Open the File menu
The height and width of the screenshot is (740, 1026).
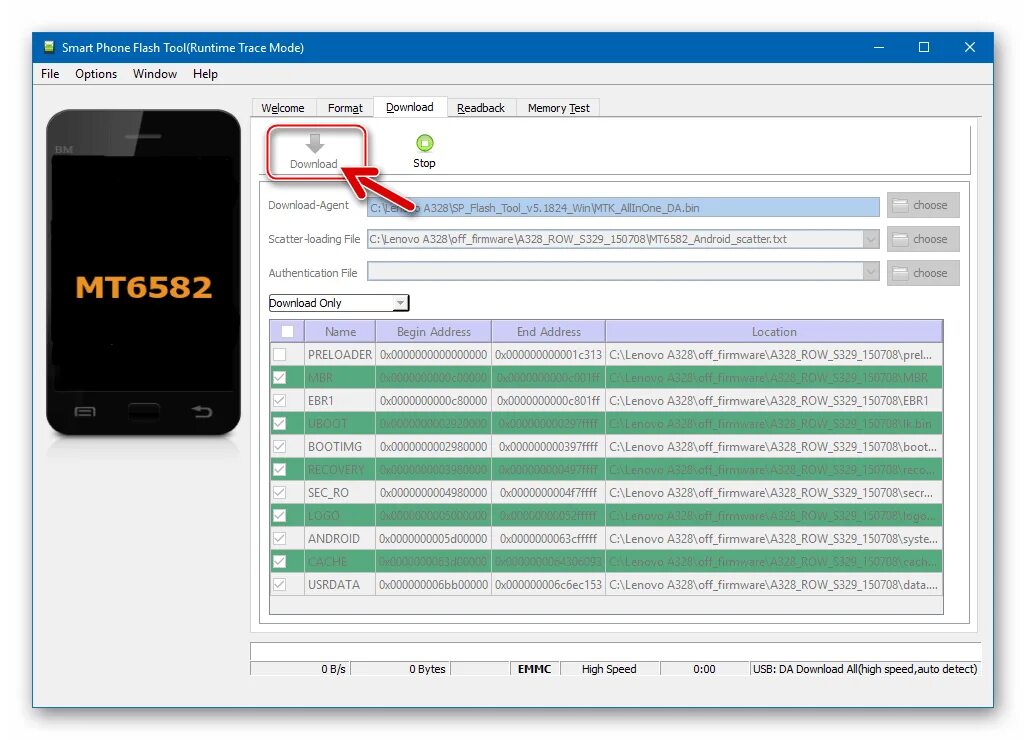pyautogui.click(x=50, y=74)
